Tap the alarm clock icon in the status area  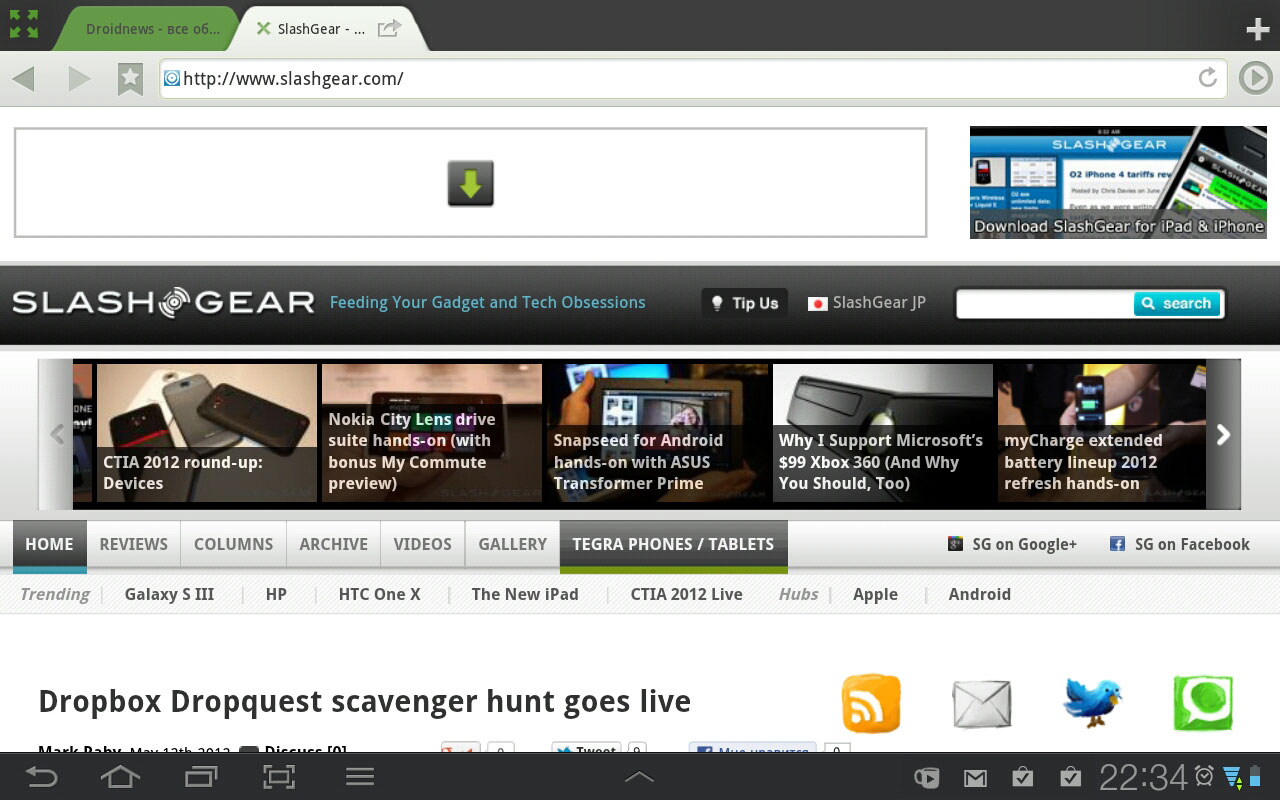1205,776
